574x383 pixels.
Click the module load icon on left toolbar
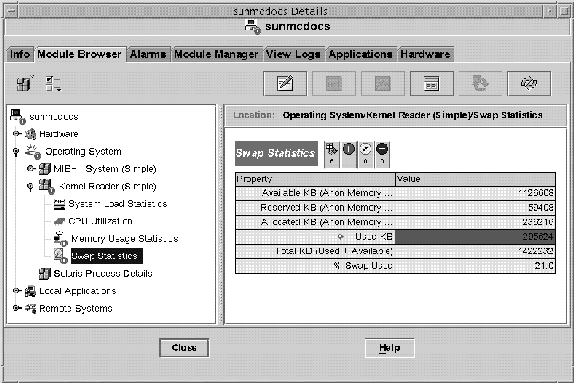(25, 83)
